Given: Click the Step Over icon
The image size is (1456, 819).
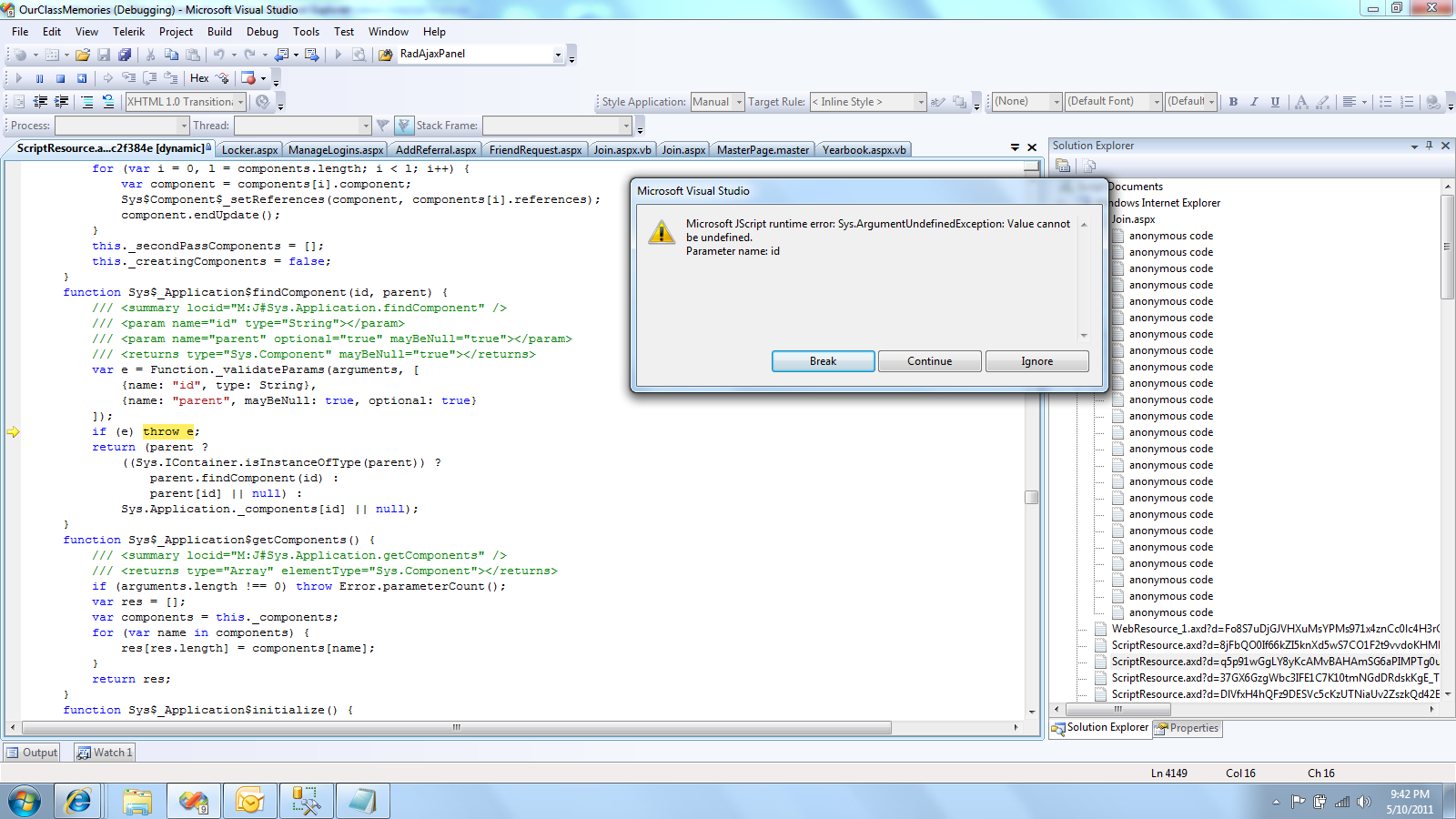Looking at the screenshot, I should tap(150, 78).
